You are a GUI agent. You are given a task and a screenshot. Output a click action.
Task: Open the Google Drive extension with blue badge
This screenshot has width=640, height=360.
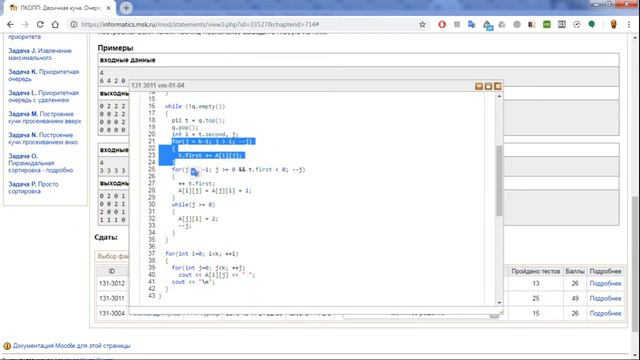(x=488, y=25)
